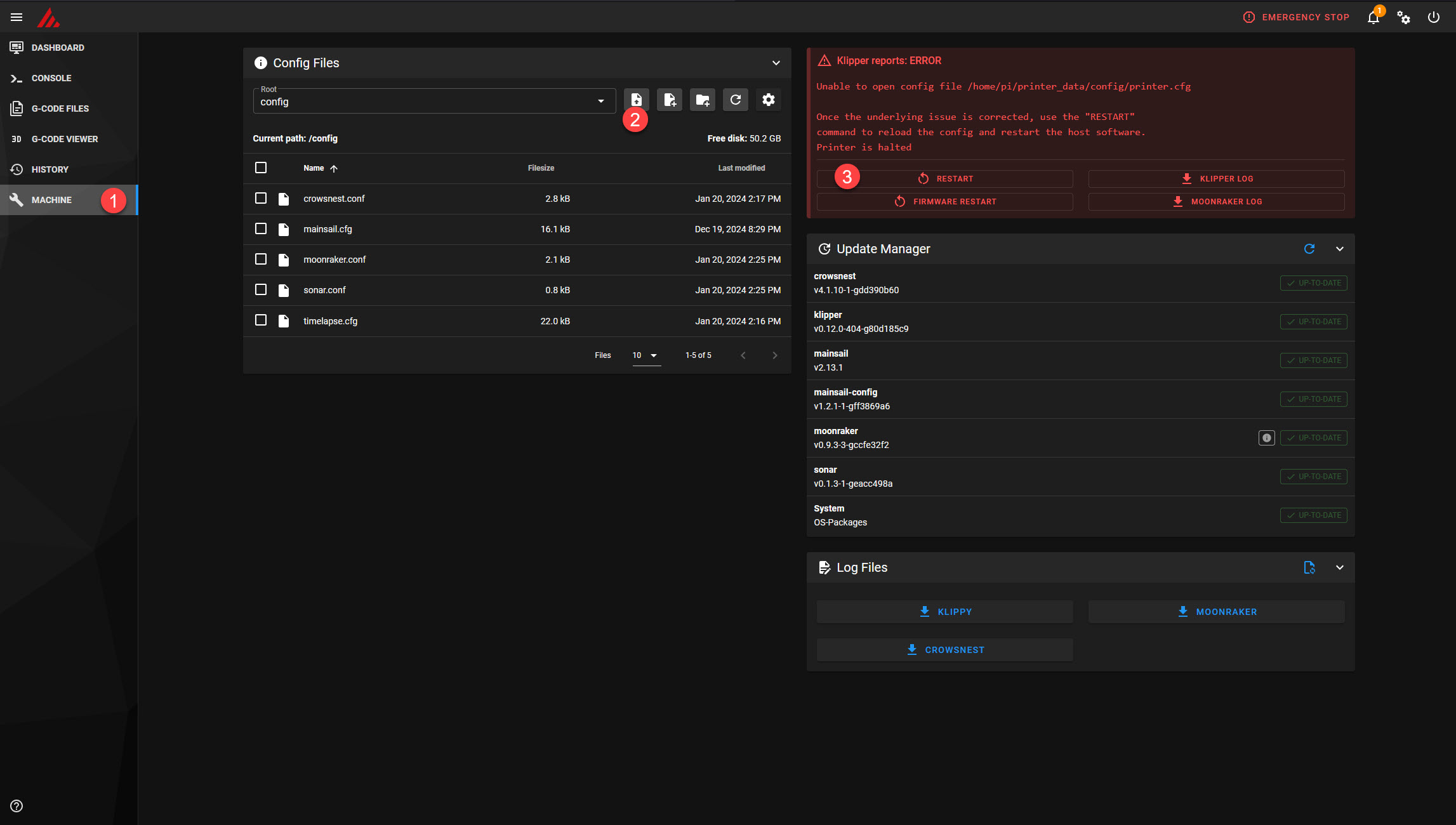
Task: Open the Console page
Action: [x=69, y=78]
